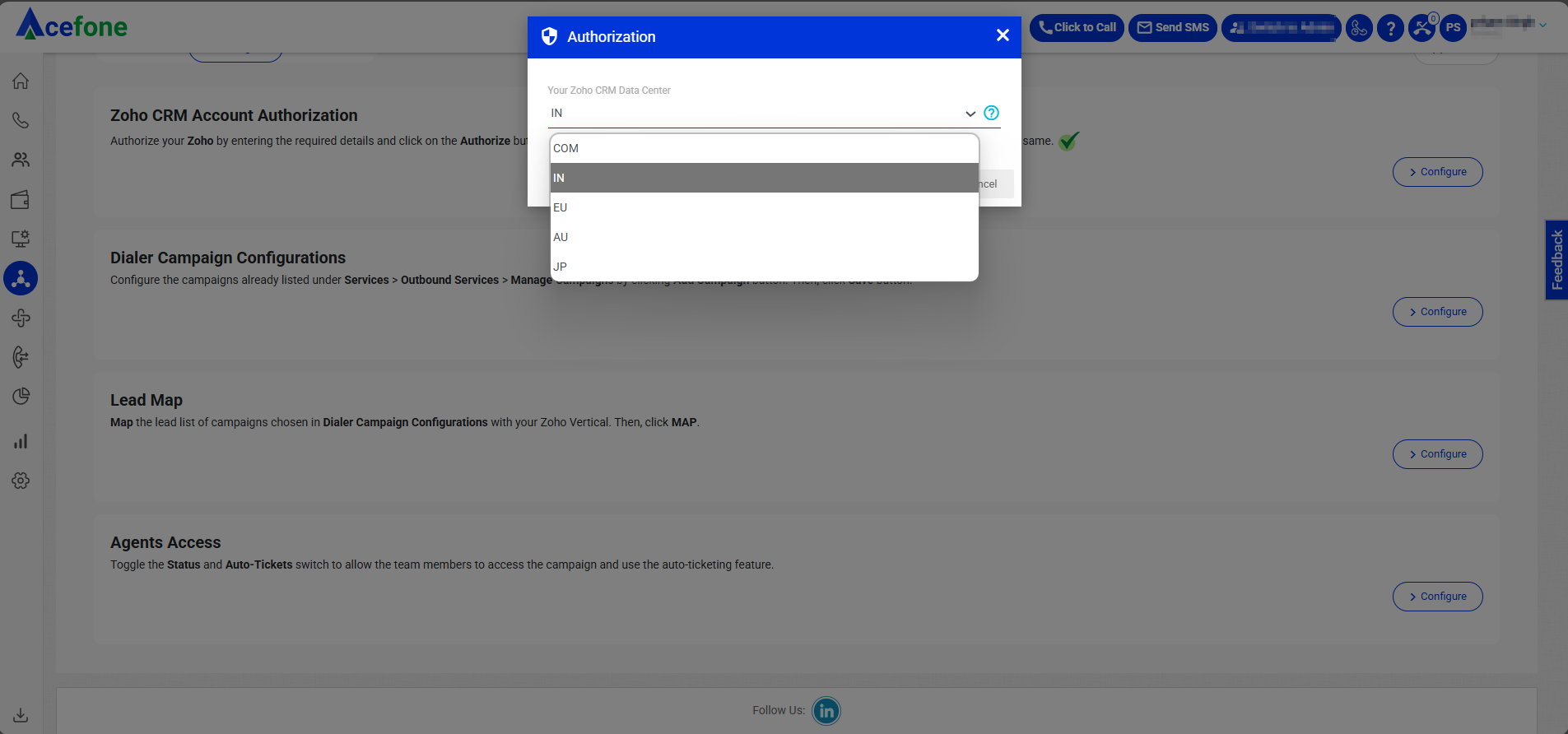Click the blurred blue header button
The image size is (1568, 734).
tap(1281, 28)
